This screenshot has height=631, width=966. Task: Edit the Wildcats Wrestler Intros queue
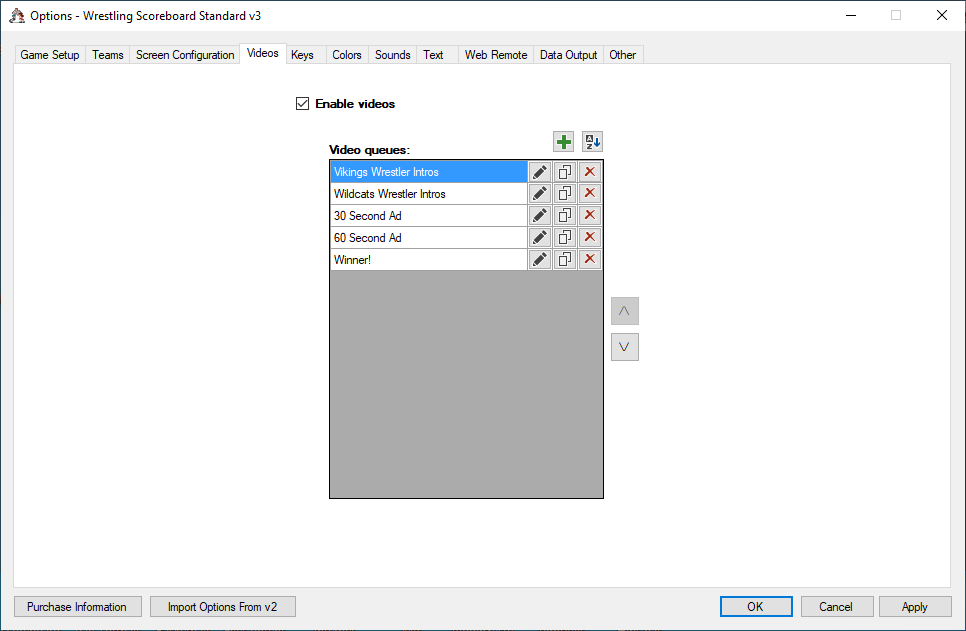540,193
